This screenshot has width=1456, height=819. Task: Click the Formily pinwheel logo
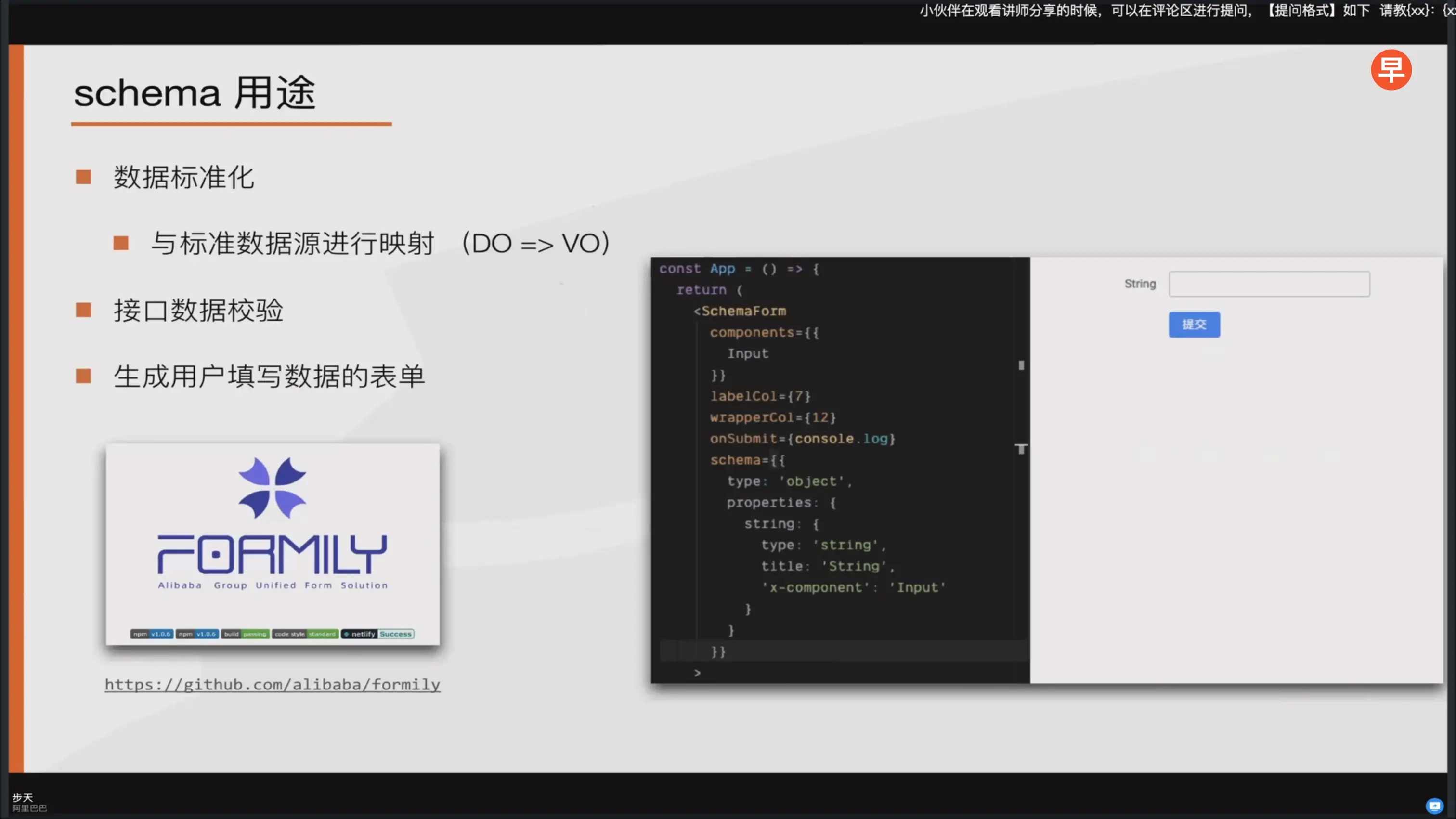click(x=272, y=488)
